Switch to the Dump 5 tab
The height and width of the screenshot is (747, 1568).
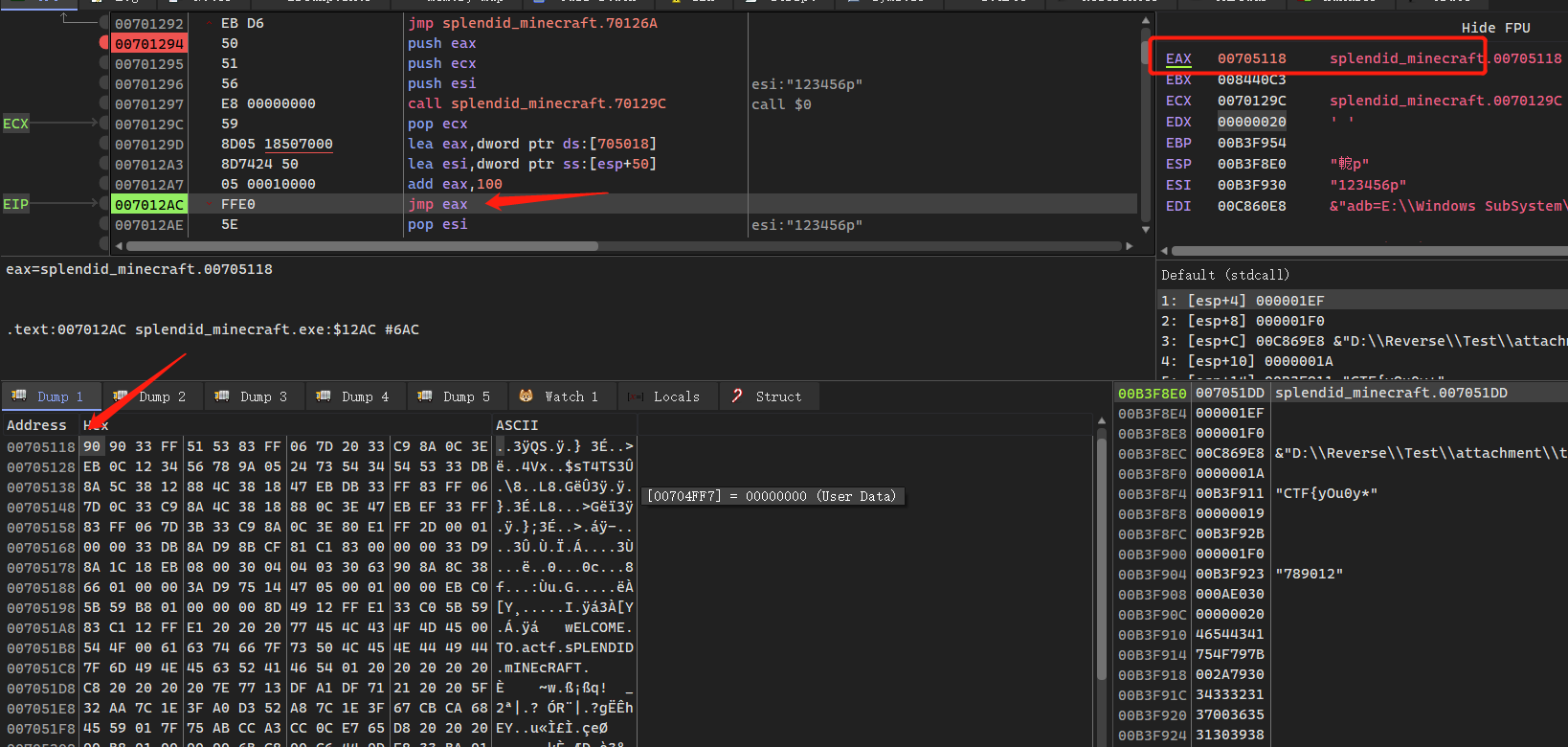pyautogui.click(x=456, y=396)
